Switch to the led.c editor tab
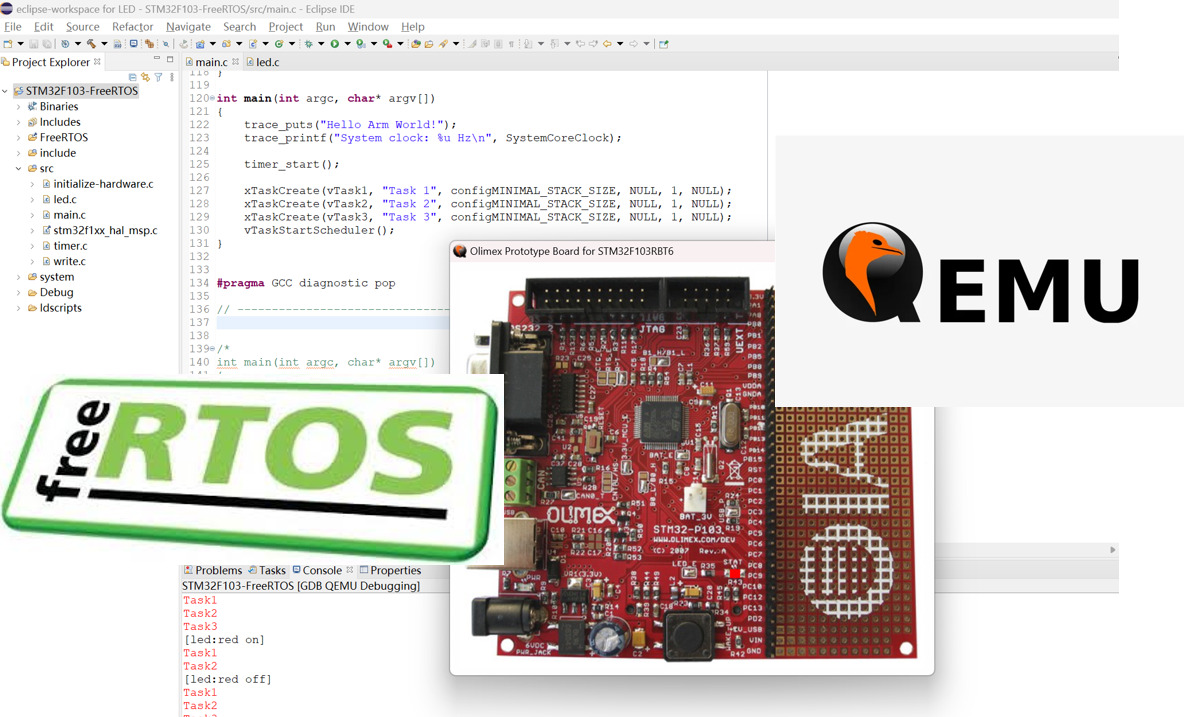 (267, 62)
